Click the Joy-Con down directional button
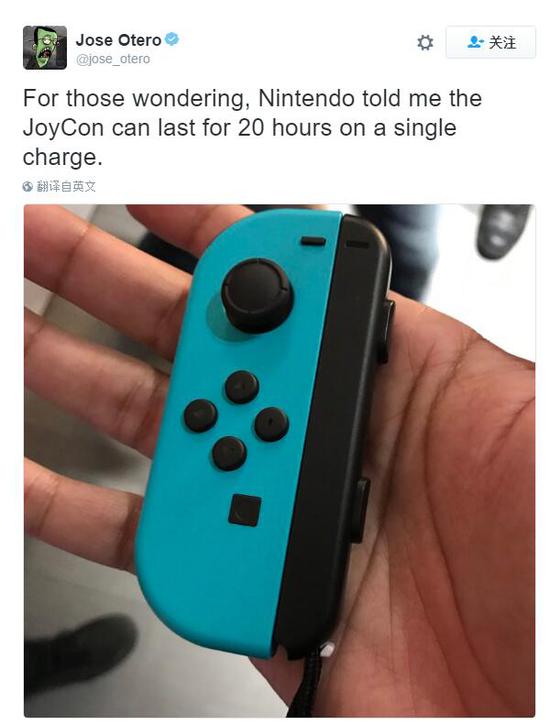 tap(229, 453)
